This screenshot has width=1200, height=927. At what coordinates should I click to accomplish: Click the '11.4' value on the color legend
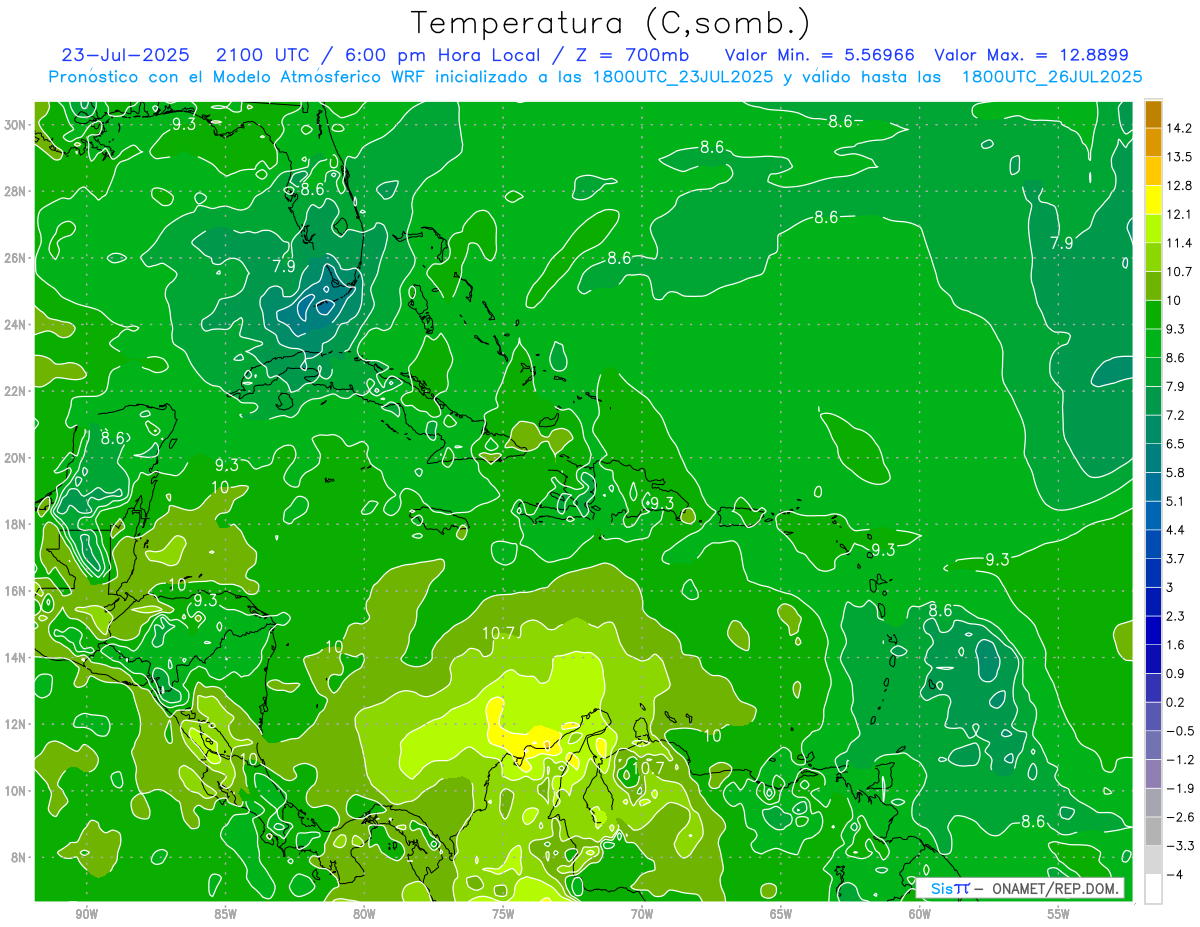1179,243
